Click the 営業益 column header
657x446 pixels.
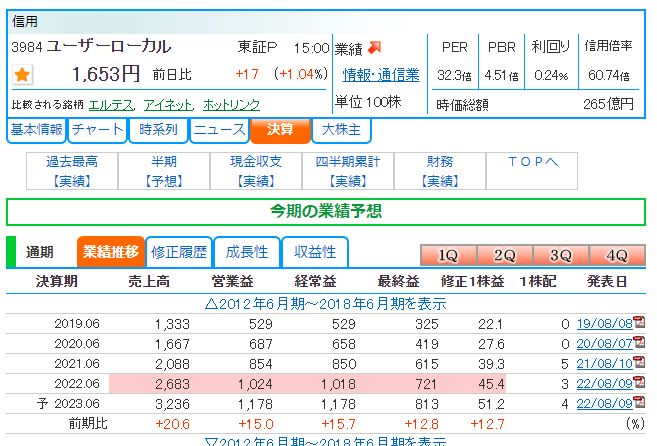tap(232, 281)
